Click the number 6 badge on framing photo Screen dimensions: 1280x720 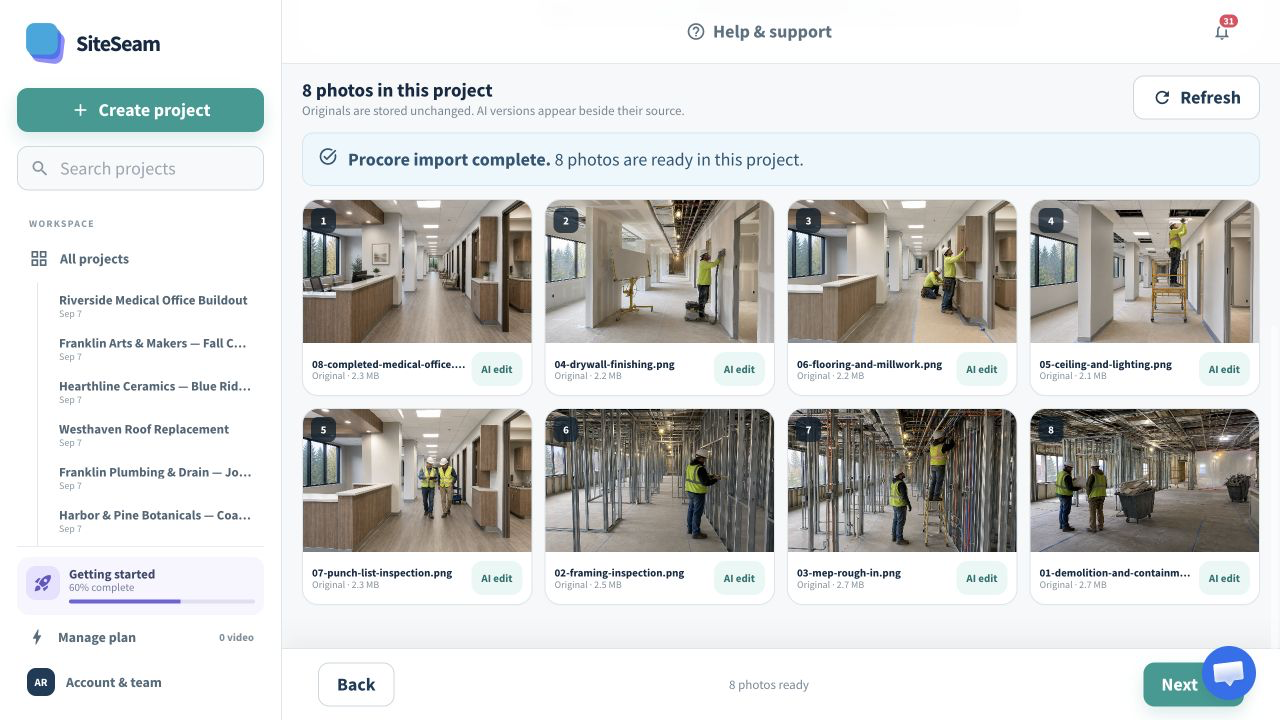pos(566,430)
